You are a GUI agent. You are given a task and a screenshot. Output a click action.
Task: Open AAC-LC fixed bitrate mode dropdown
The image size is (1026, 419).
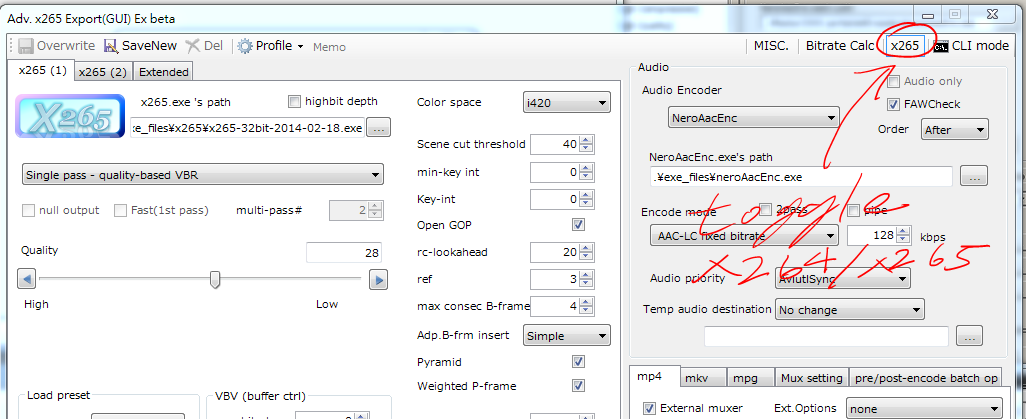(744, 236)
